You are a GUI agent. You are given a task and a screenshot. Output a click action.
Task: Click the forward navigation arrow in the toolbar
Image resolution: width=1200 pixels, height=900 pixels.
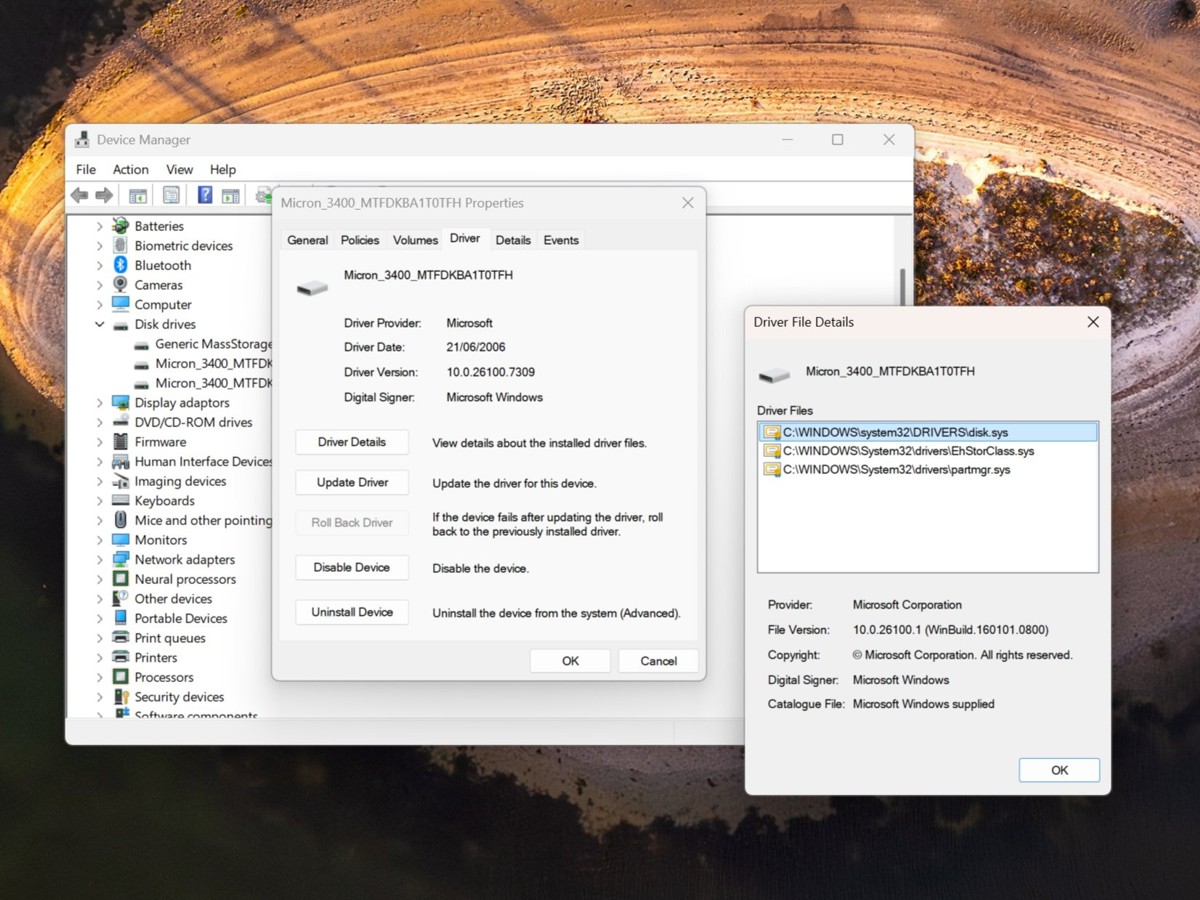(x=103, y=195)
